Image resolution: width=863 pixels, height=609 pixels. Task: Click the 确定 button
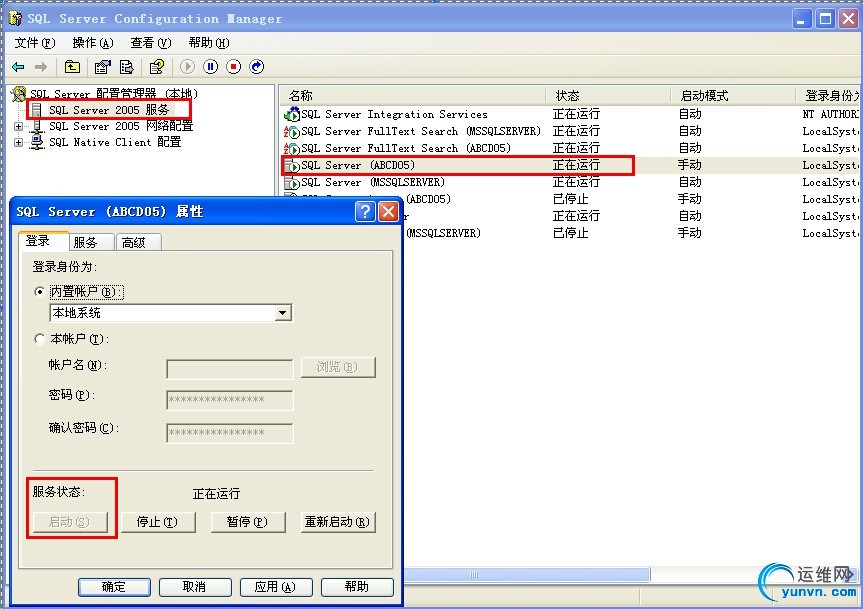coord(114,587)
